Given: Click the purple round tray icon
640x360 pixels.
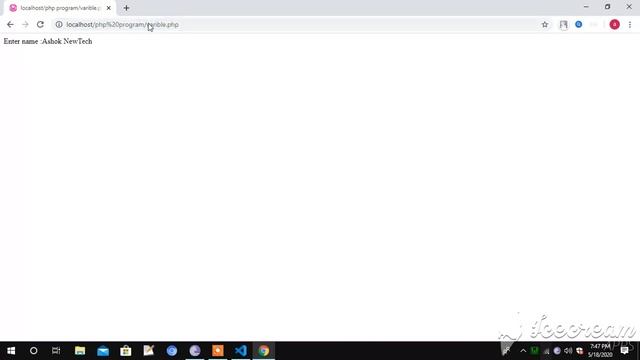Looking at the screenshot, I should coord(557,351).
